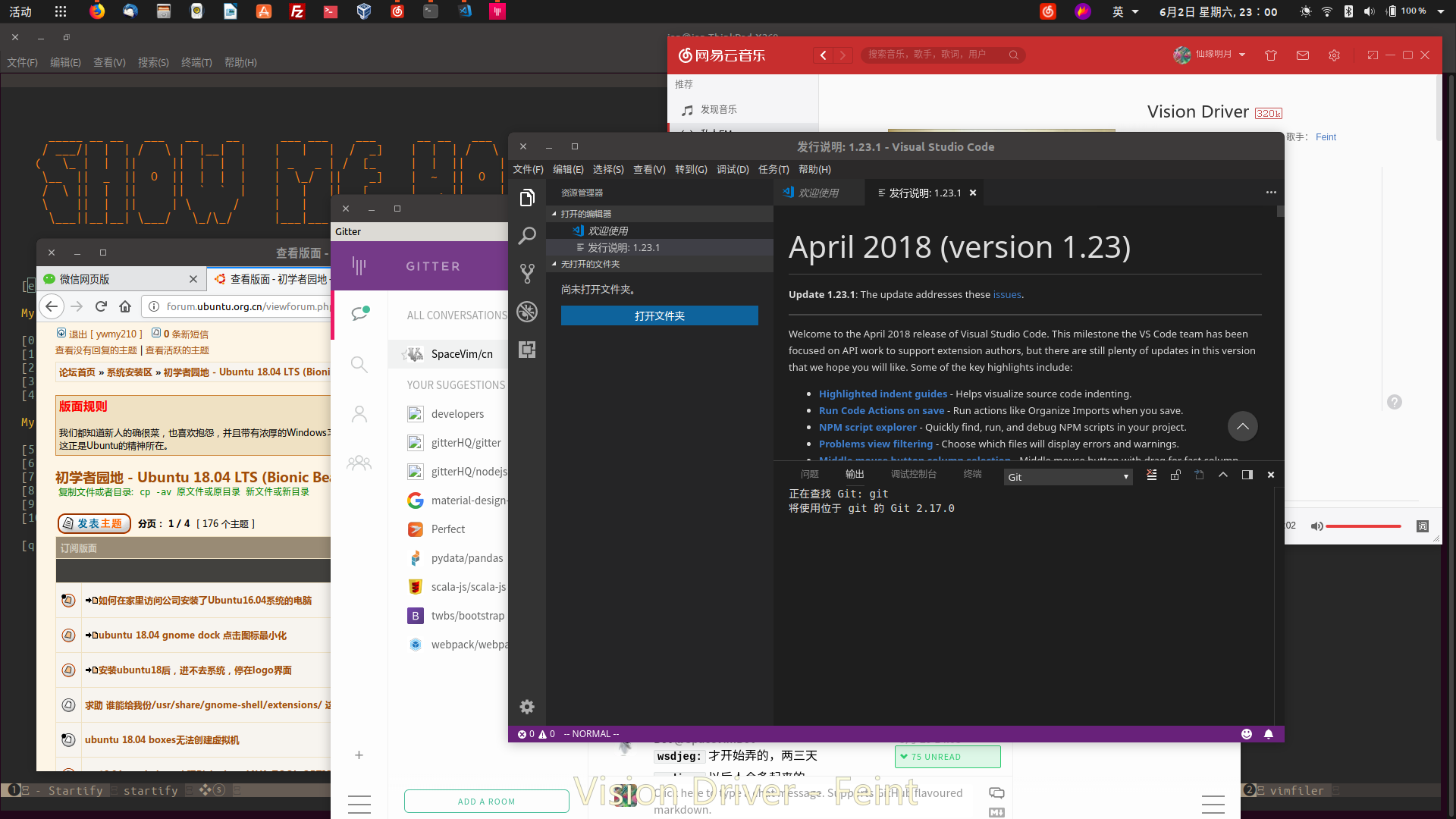The width and height of the screenshot is (1456, 819).
Task: Open VS Code 调试(D) menu
Action: point(733,169)
